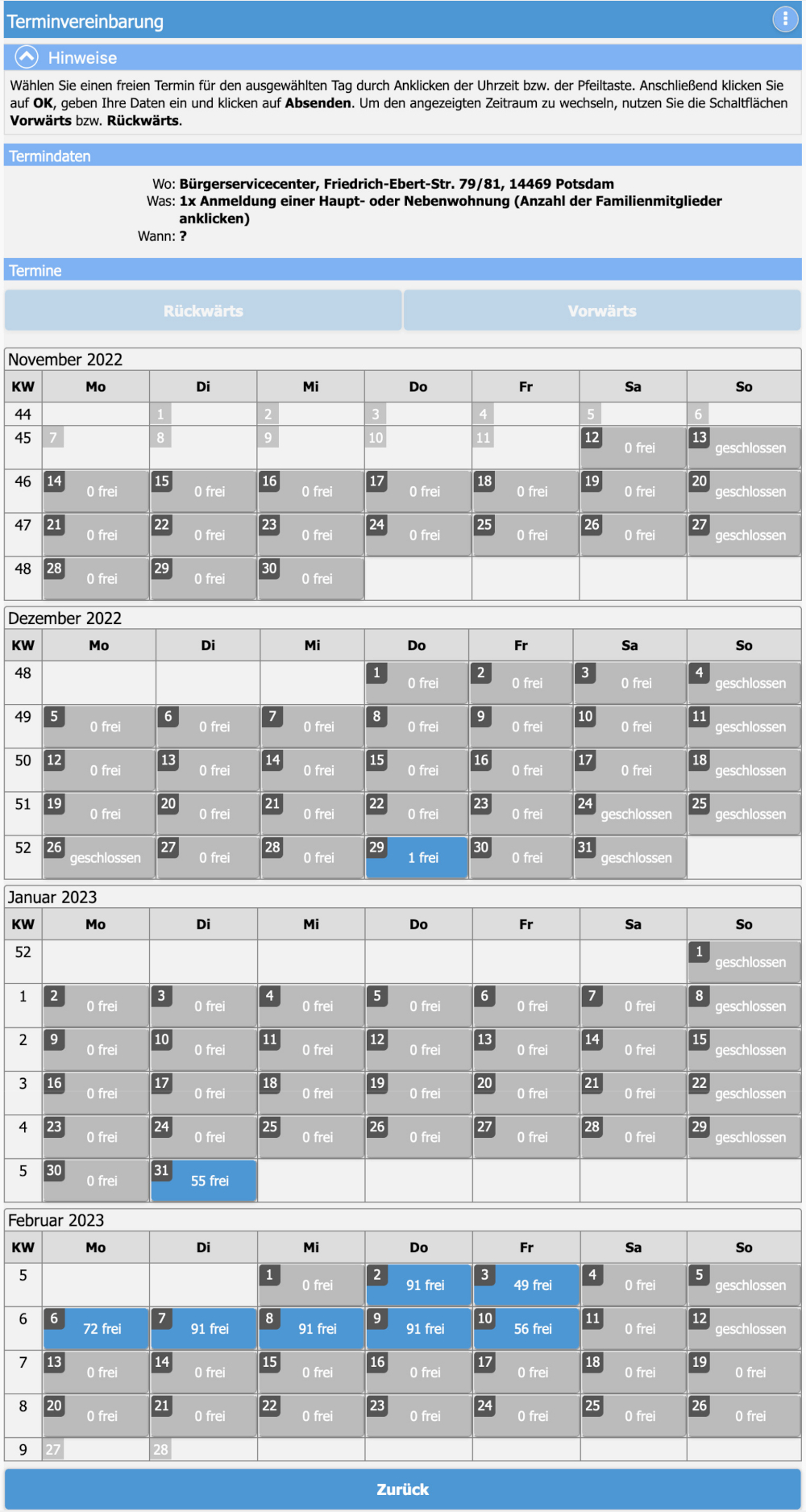Collapse the Hinweise section chevron
Screen dimensions: 806x1512
point(27,57)
